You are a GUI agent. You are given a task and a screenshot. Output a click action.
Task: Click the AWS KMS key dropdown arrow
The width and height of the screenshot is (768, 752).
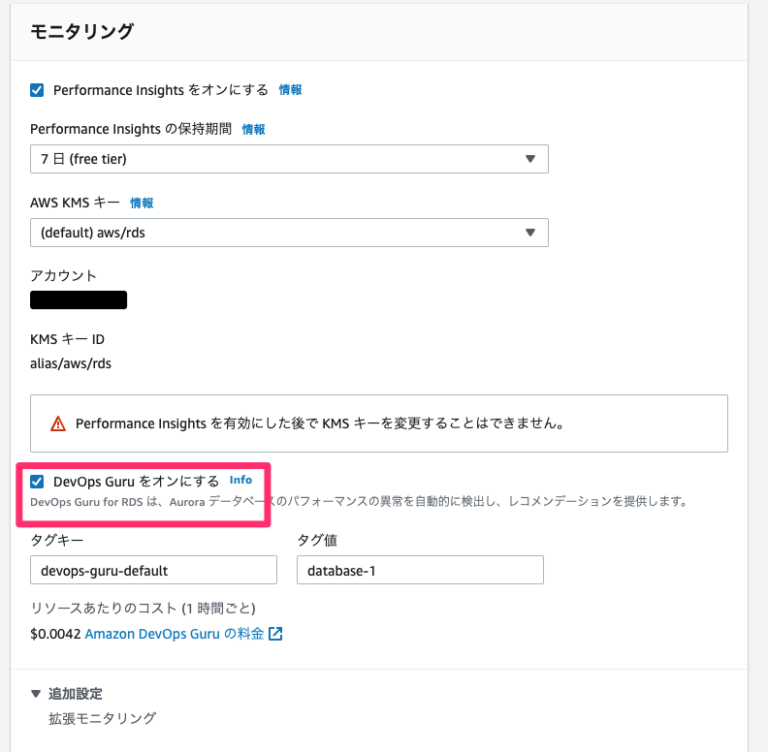click(x=530, y=232)
